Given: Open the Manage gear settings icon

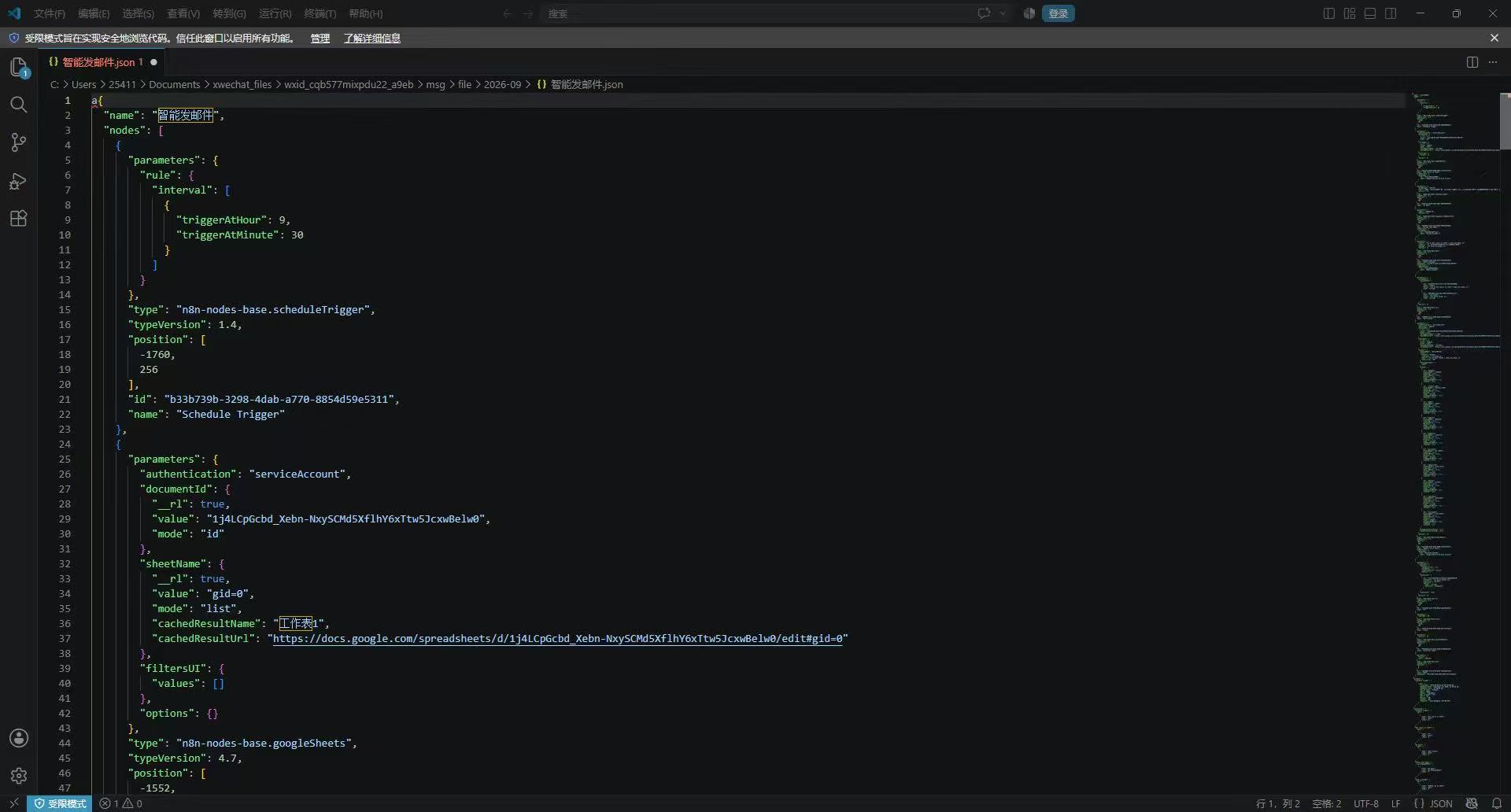Looking at the screenshot, I should [19, 776].
